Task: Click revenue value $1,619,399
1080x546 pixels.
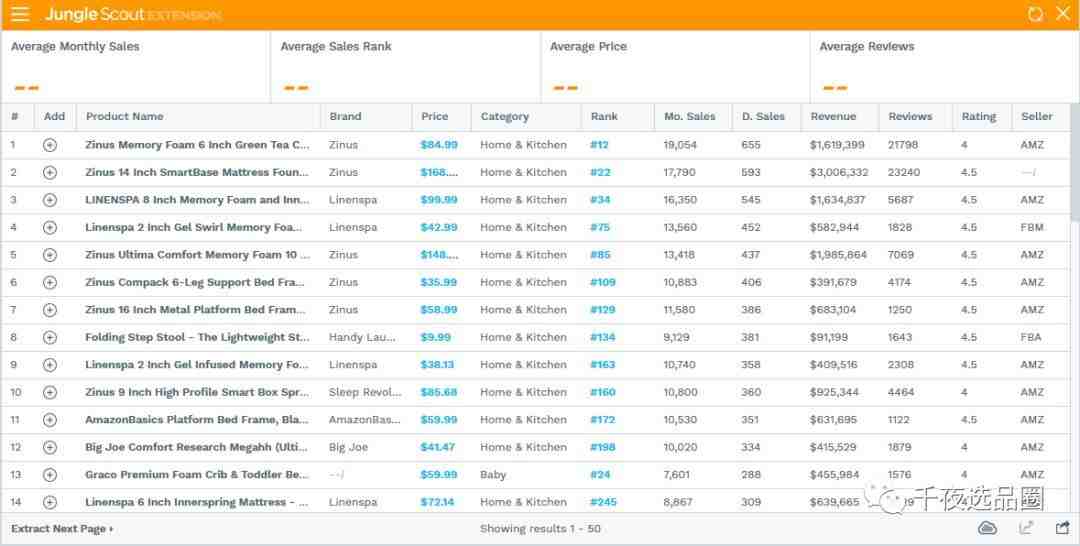Action: 838,145
